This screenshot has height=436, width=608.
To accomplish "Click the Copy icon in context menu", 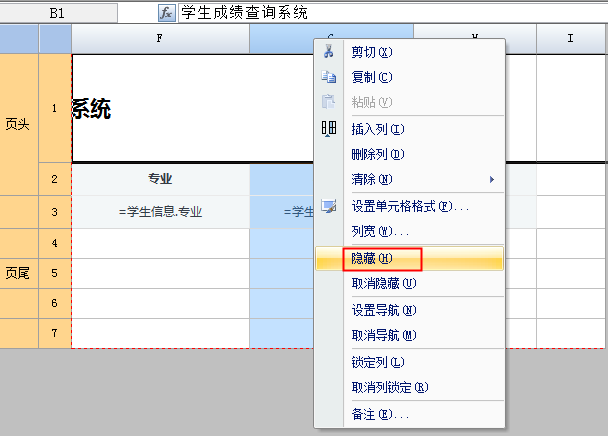I will point(329,77).
